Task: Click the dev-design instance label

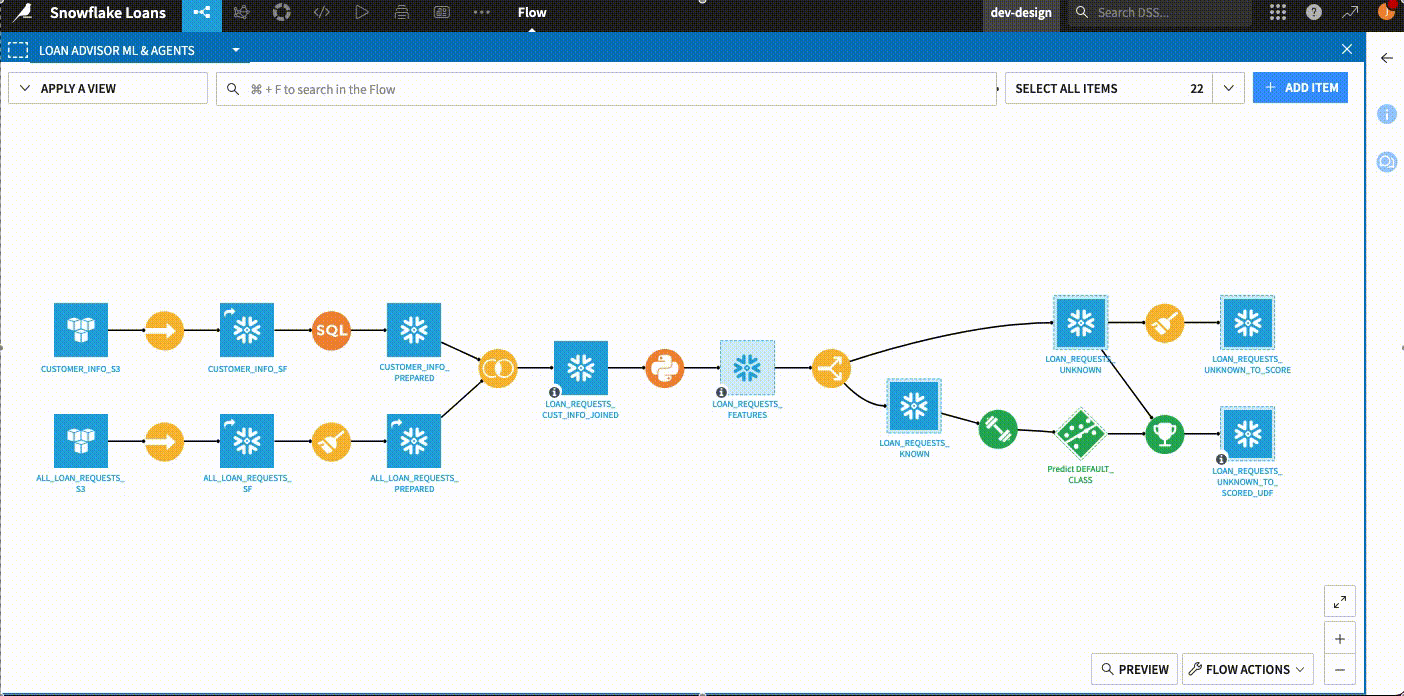Action: click(x=1020, y=13)
